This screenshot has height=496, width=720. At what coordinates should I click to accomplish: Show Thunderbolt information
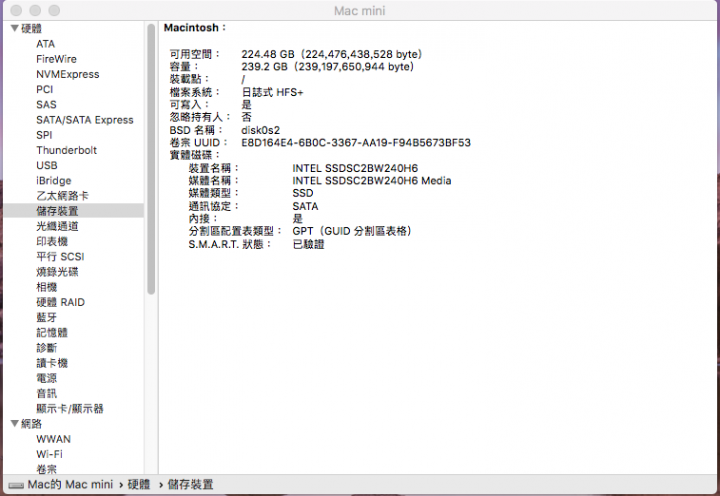[x=67, y=150]
